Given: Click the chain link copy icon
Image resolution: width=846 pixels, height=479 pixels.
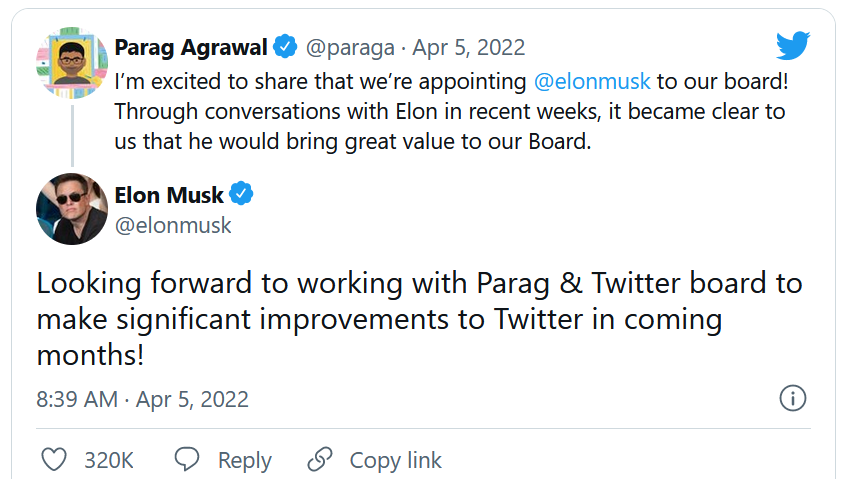Looking at the screenshot, I should (x=320, y=460).
